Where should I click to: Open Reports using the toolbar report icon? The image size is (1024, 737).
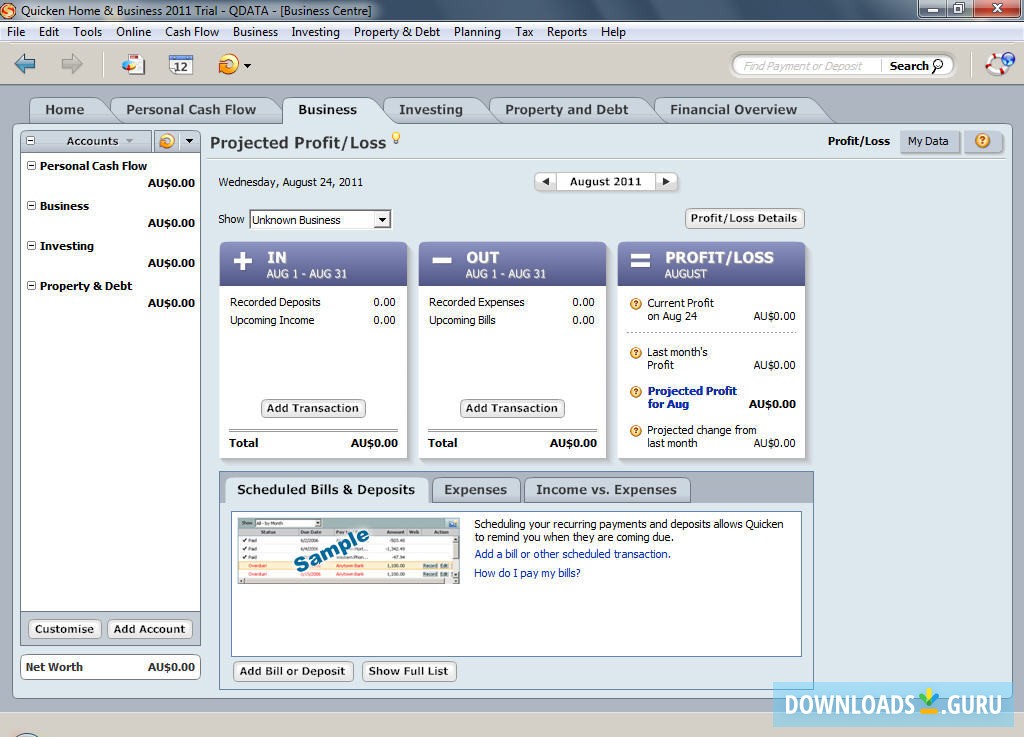(x=131, y=63)
